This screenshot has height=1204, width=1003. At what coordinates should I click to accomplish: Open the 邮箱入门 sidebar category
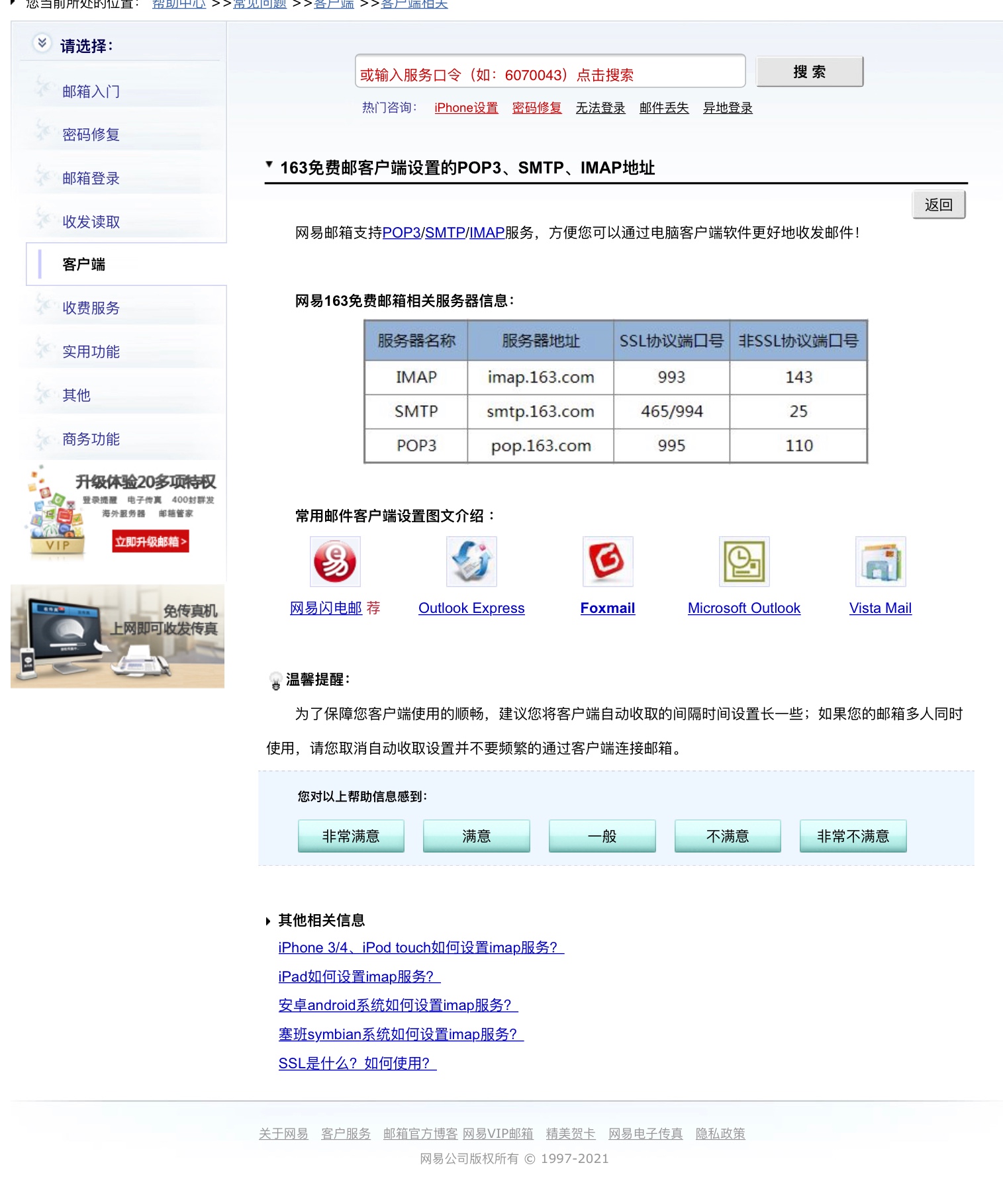pyautogui.click(x=91, y=91)
